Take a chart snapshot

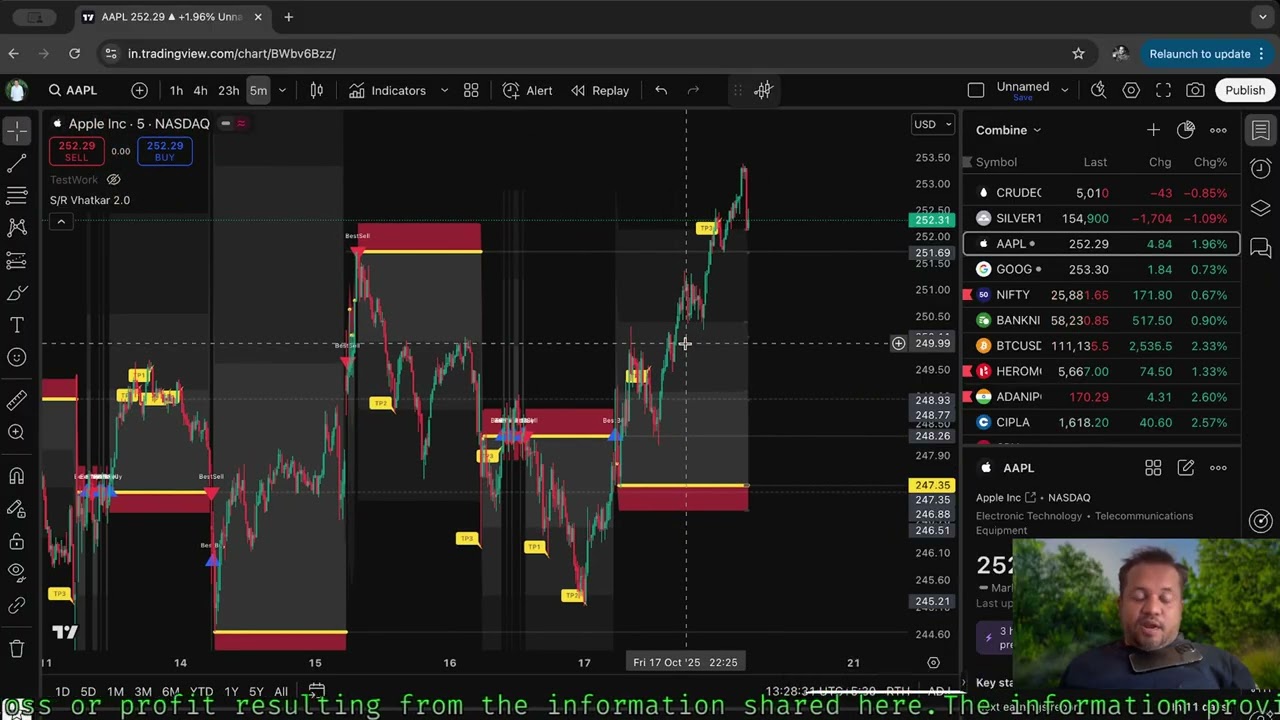(1195, 90)
